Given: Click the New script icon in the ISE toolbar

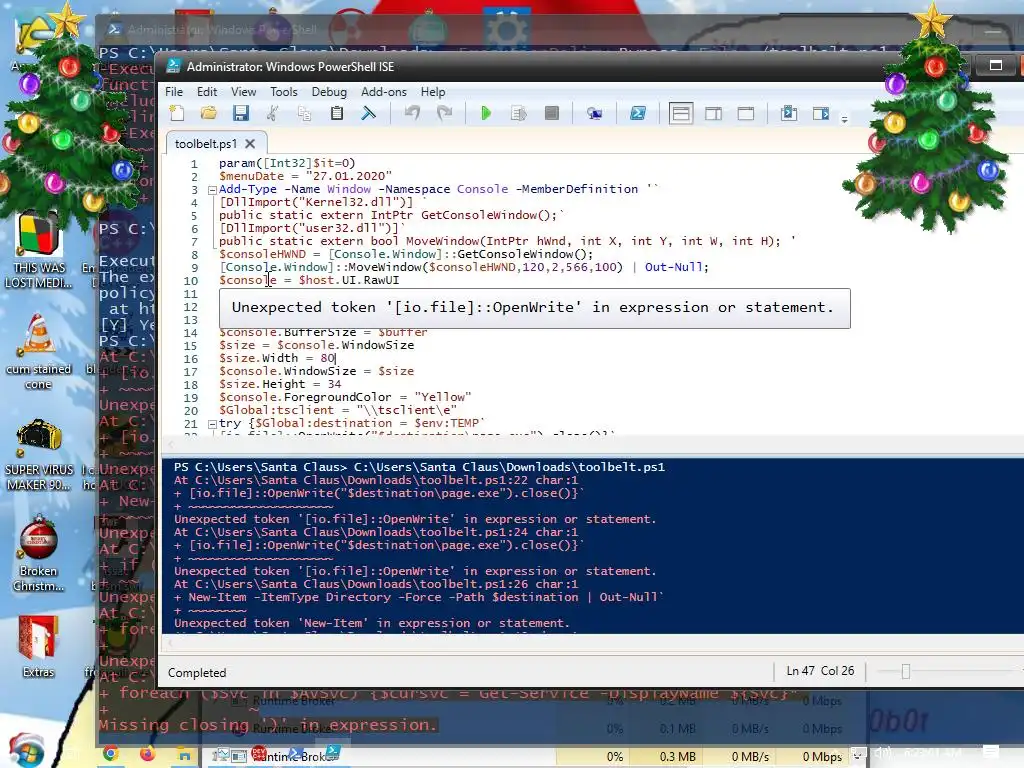Looking at the screenshot, I should point(177,114).
